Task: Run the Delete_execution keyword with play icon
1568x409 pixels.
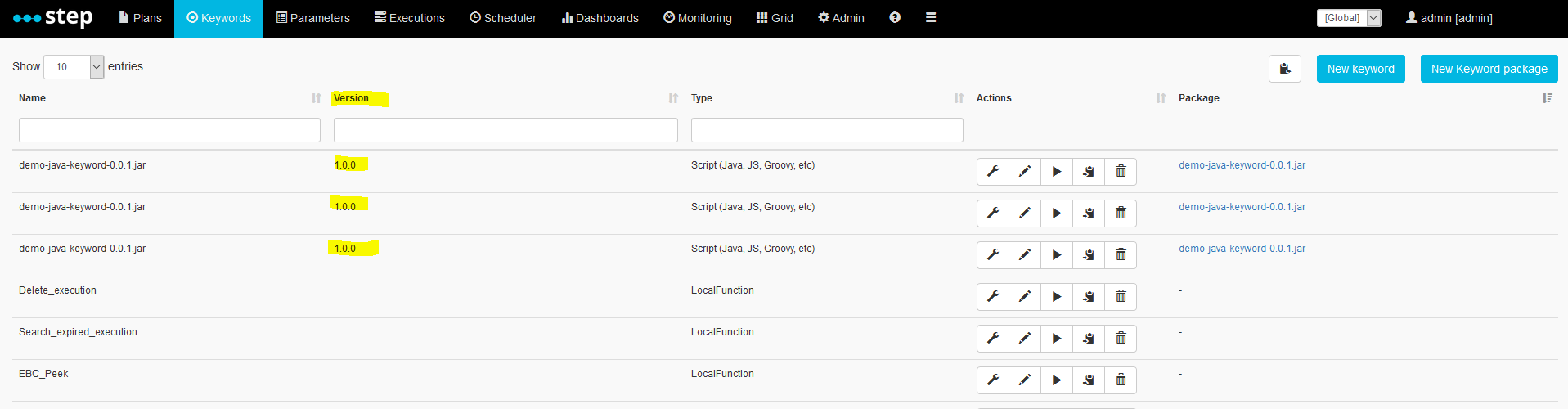Action: tap(1057, 296)
